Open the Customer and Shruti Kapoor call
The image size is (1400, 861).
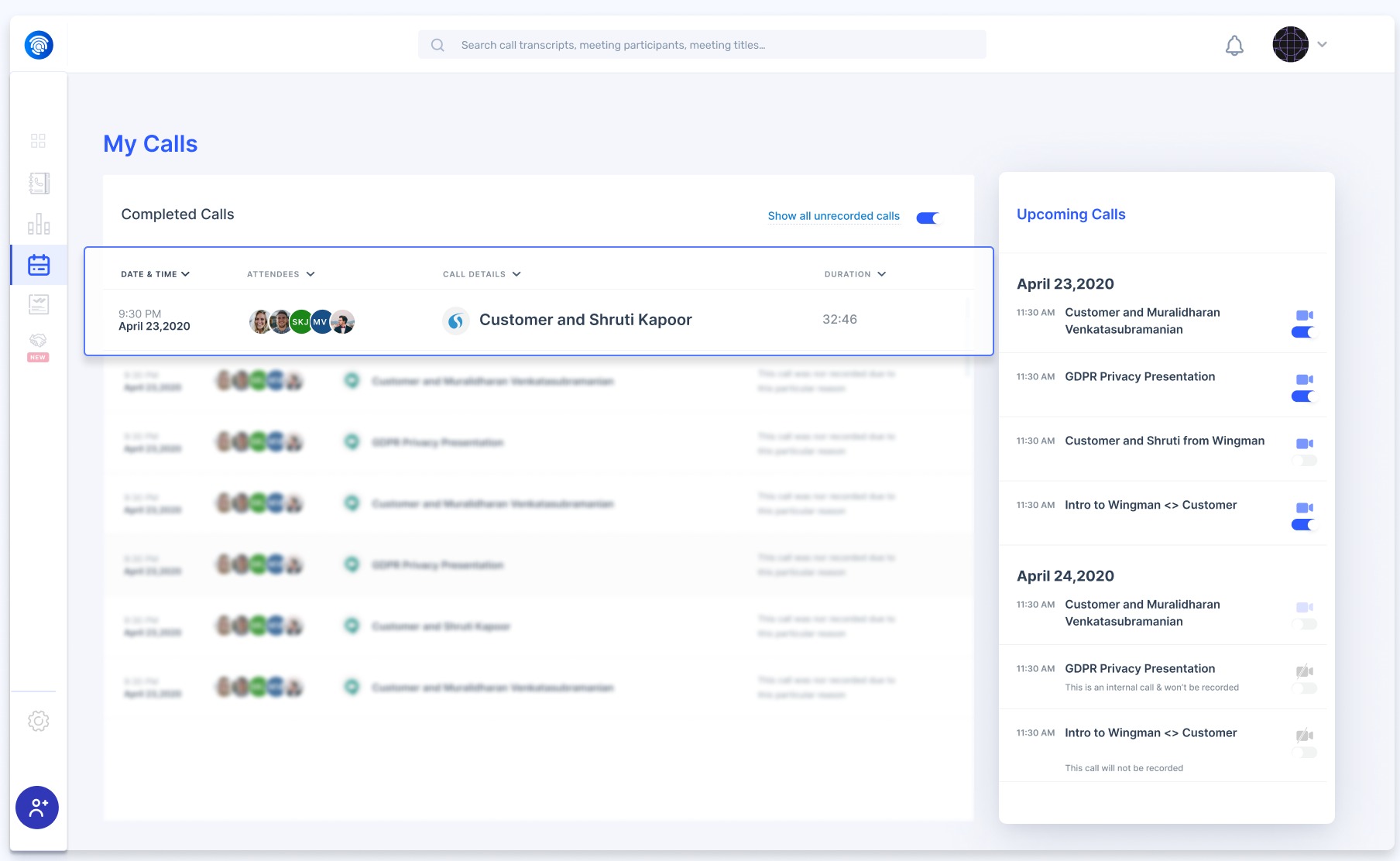(x=585, y=320)
